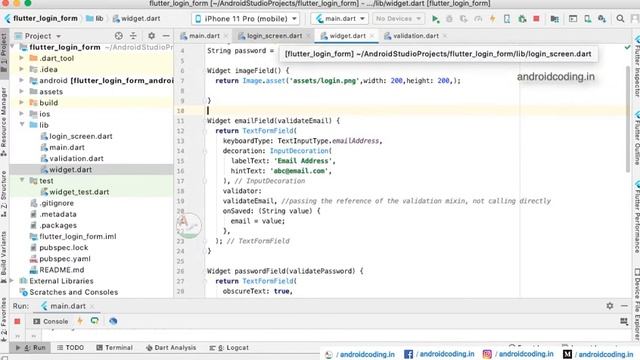Open Device File Explorer side panel
Image resolution: width=640 pixels, height=360 pixels.
click(636, 304)
